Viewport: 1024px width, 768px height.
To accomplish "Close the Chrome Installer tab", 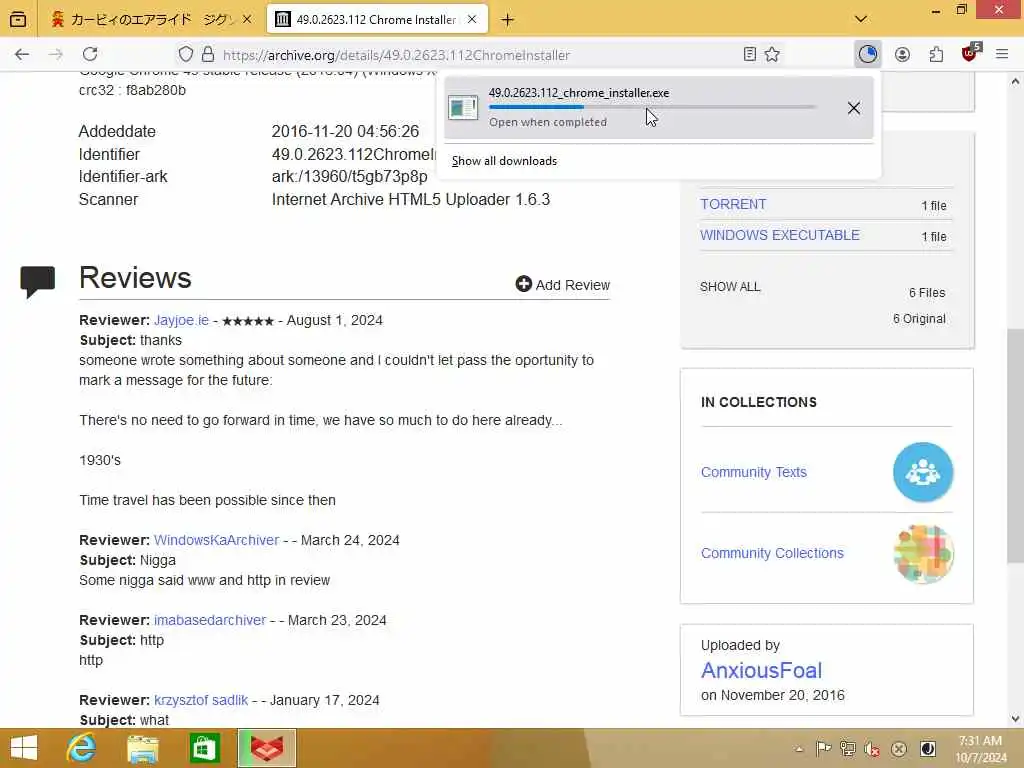I will coord(472,20).
